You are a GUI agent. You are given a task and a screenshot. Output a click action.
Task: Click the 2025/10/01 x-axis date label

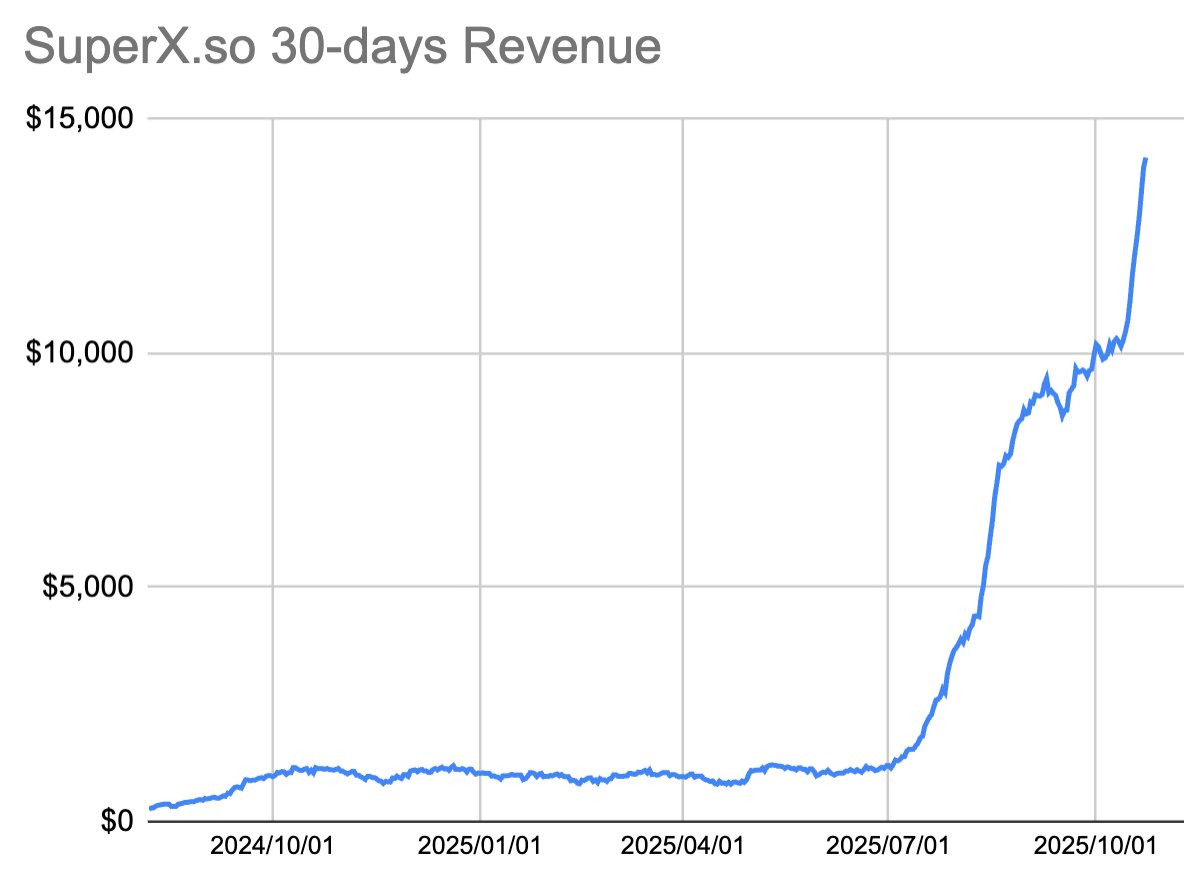click(1096, 845)
